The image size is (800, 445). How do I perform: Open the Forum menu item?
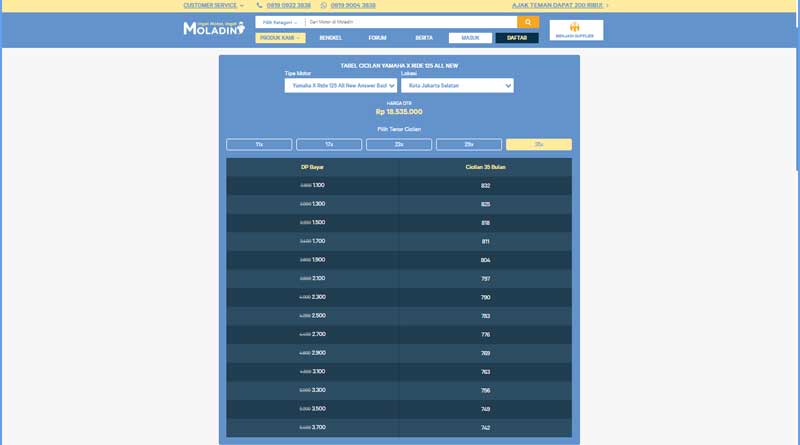[x=377, y=38]
